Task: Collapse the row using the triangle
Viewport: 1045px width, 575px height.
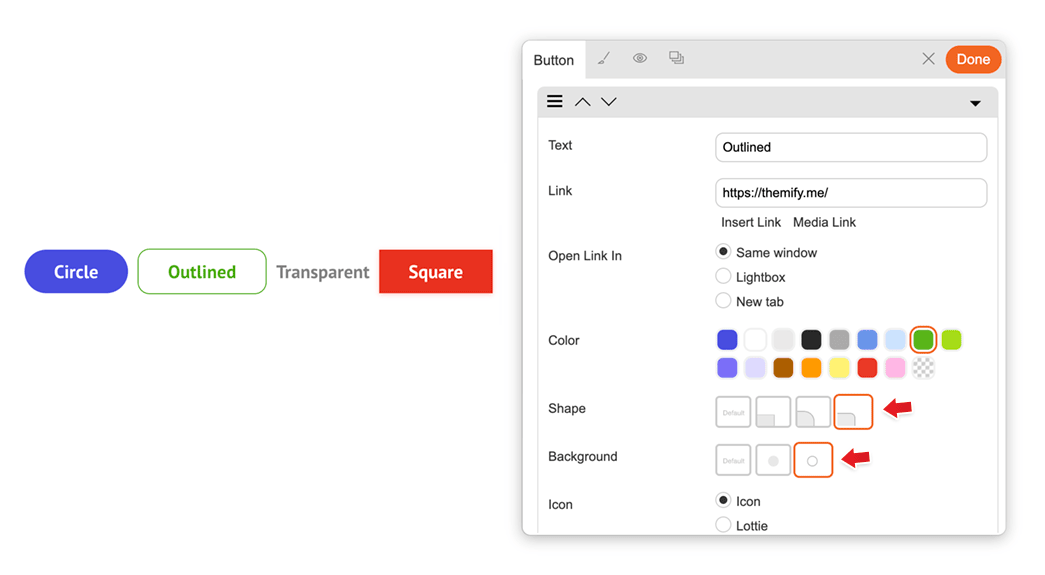Action: [975, 103]
